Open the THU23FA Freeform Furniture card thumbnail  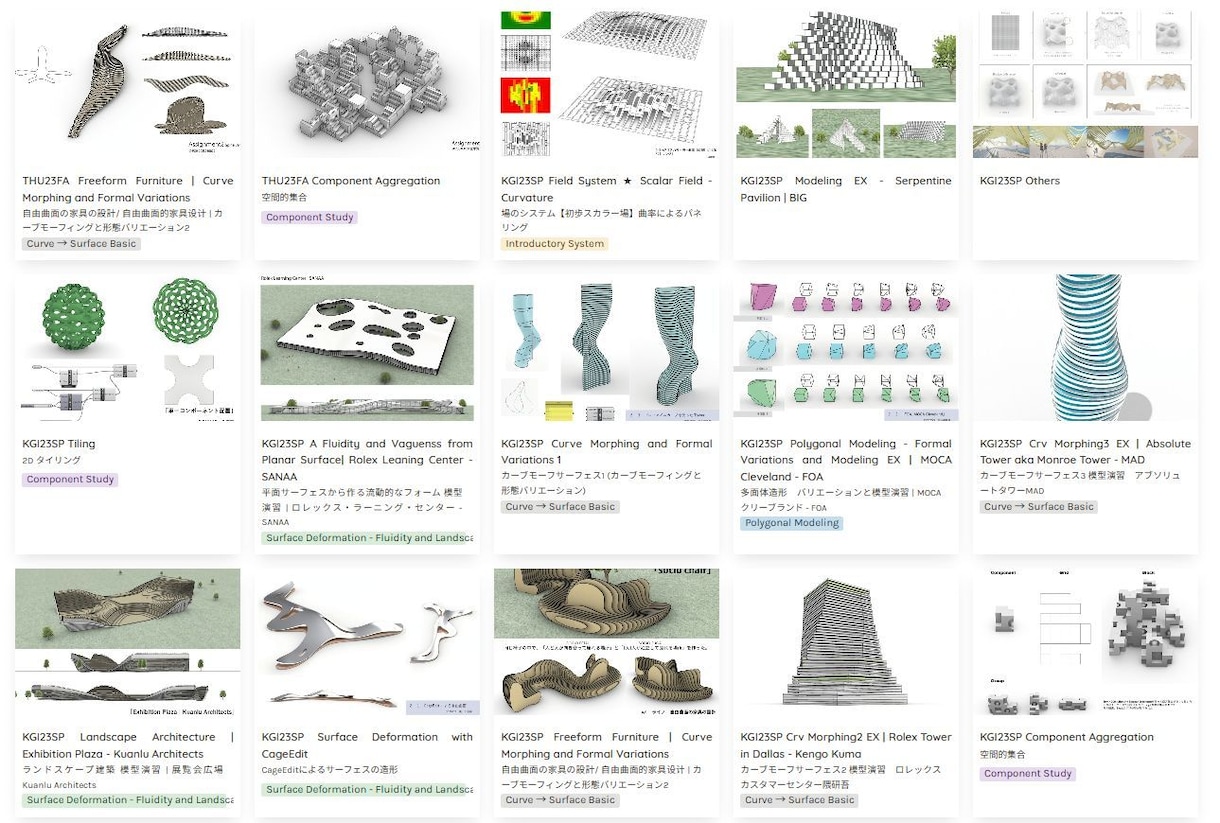pos(127,87)
